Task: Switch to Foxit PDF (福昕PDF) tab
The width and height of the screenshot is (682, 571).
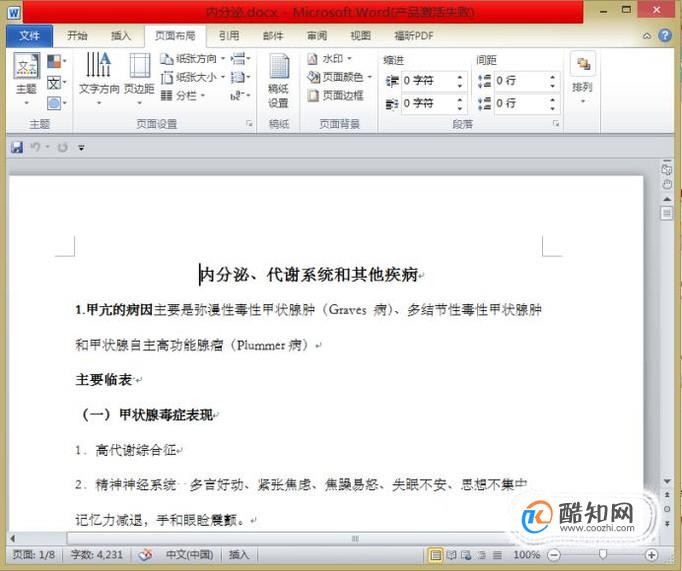Action: coord(414,36)
